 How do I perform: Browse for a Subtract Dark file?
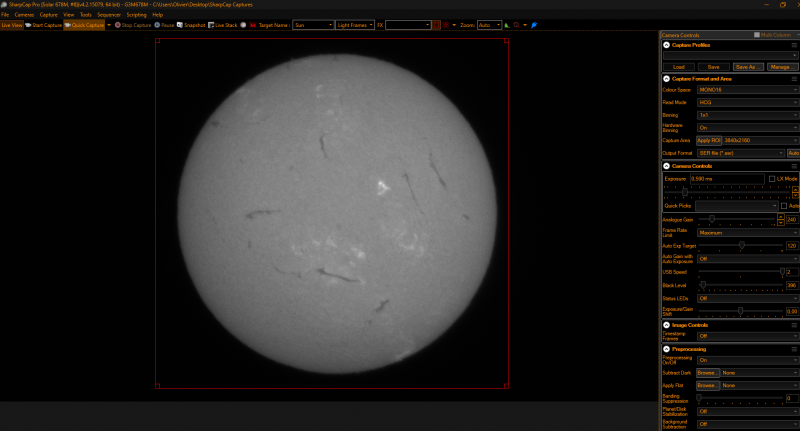coord(708,373)
